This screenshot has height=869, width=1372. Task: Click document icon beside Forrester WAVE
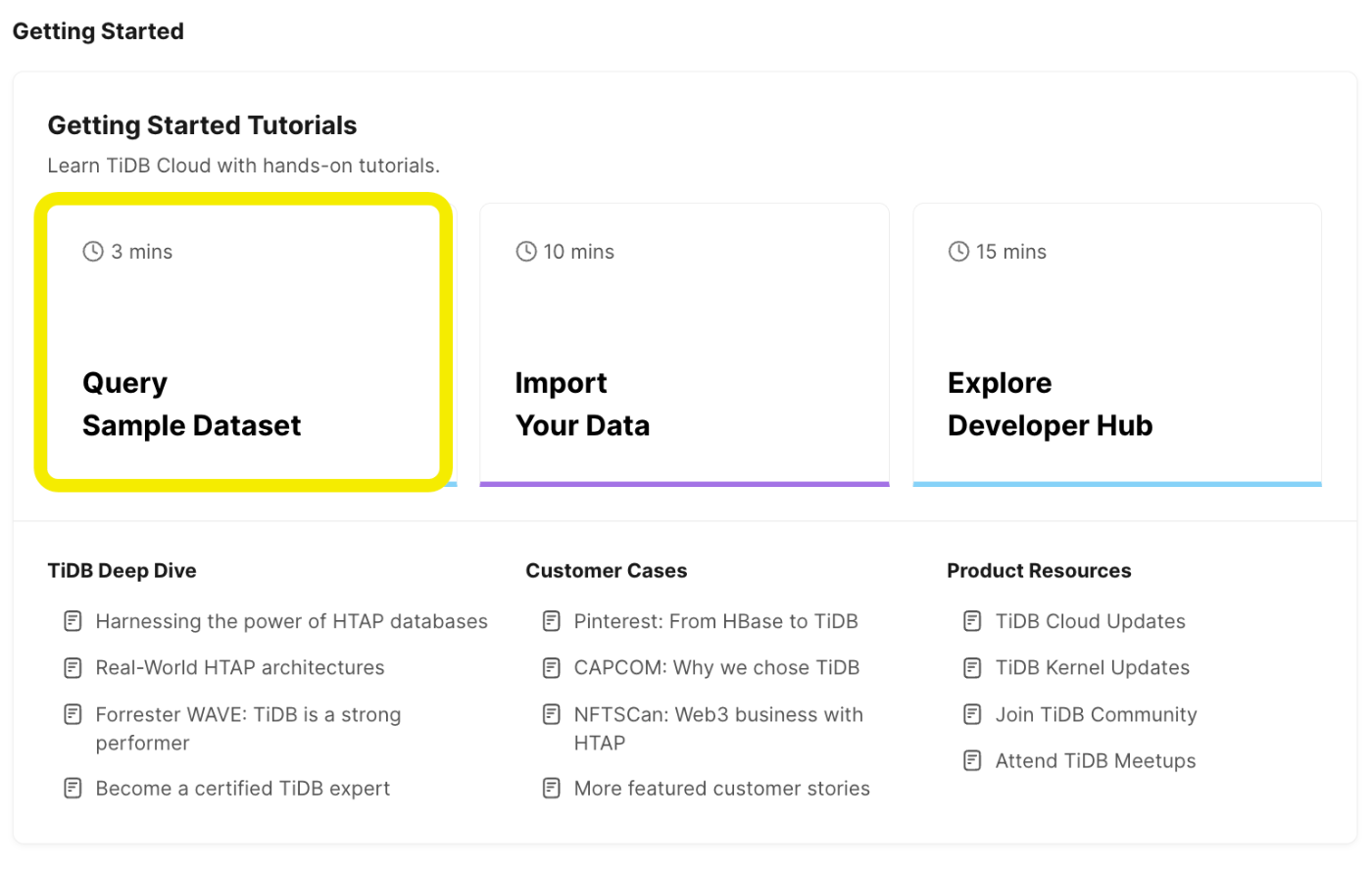[73, 714]
